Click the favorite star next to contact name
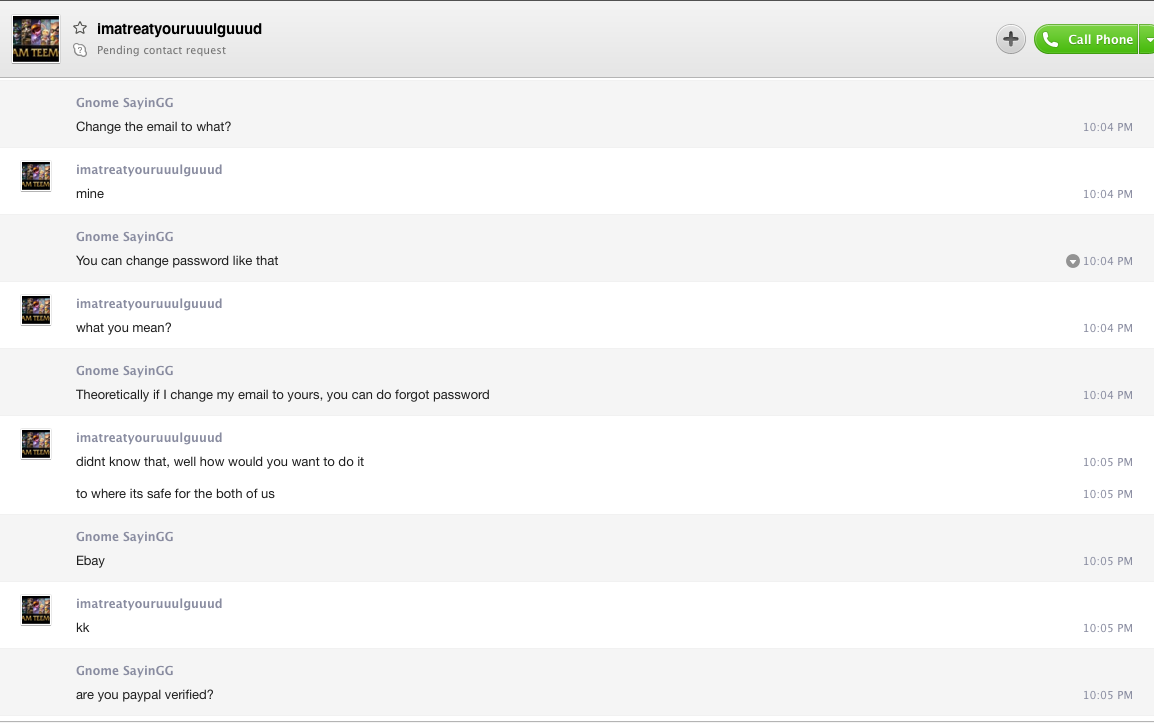 (80, 28)
